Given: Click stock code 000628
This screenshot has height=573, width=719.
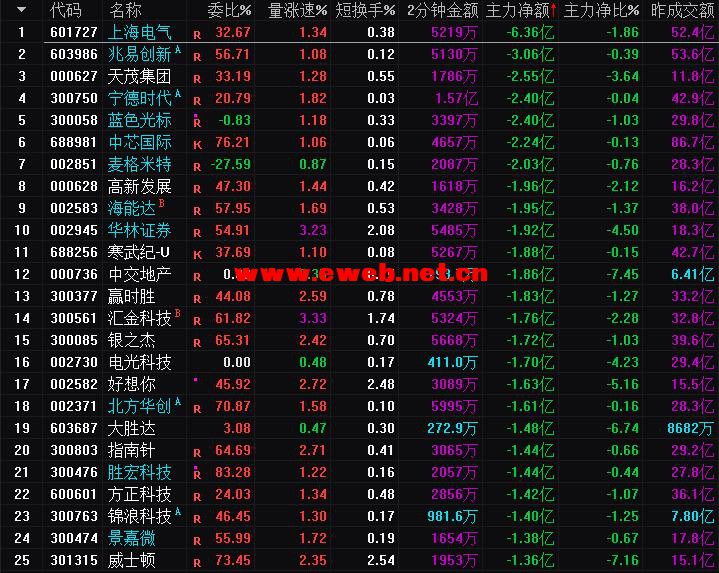Looking at the screenshot, I should click(74, 186).
